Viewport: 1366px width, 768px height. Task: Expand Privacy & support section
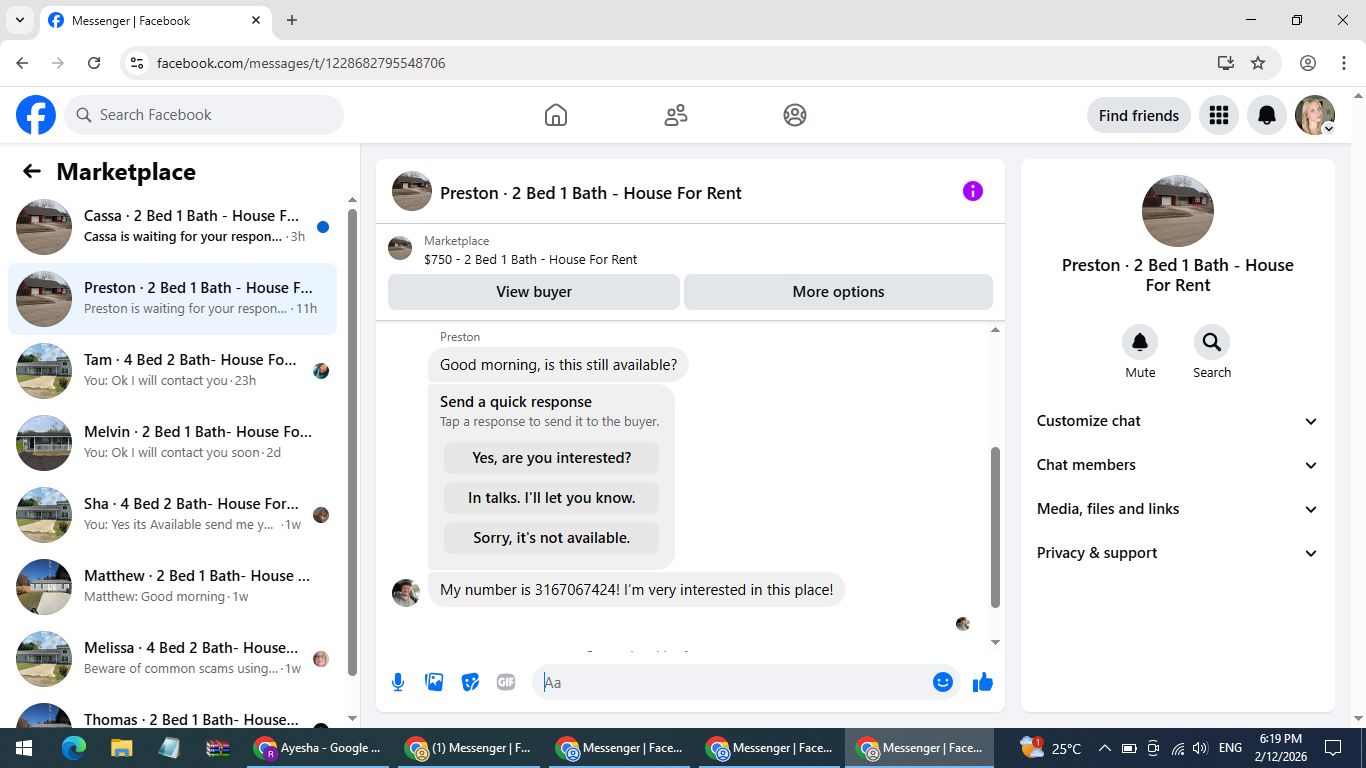[x=1178, y=553]
